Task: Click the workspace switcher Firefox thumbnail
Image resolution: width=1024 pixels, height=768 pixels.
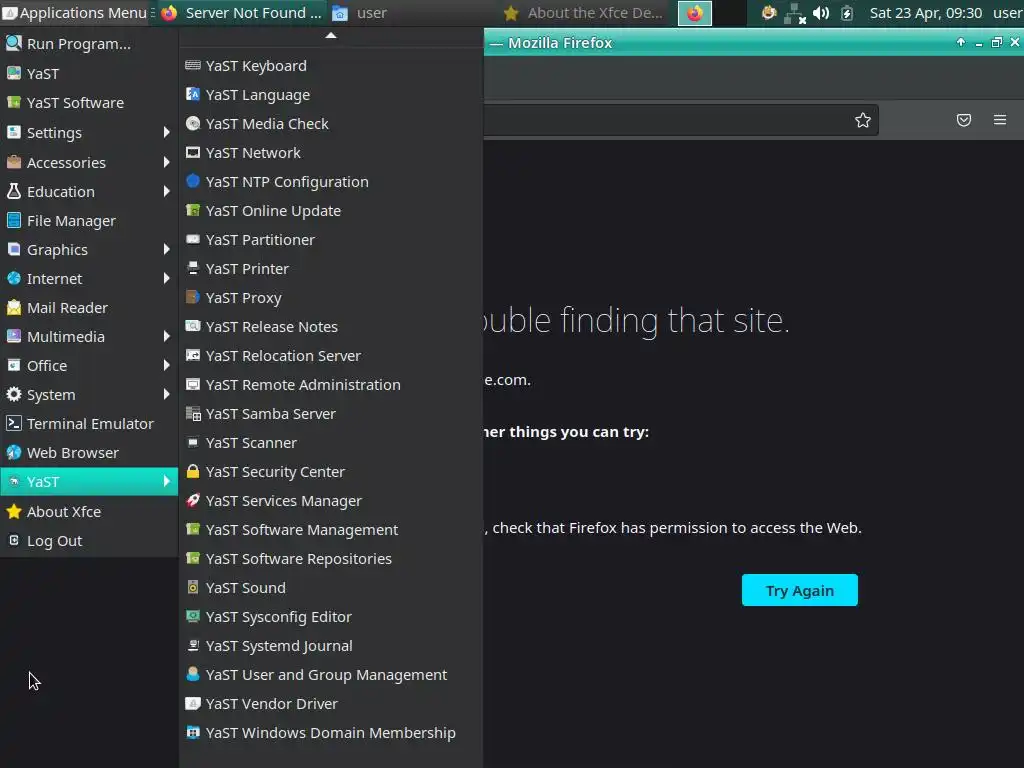Action: [x=695, y=13]
